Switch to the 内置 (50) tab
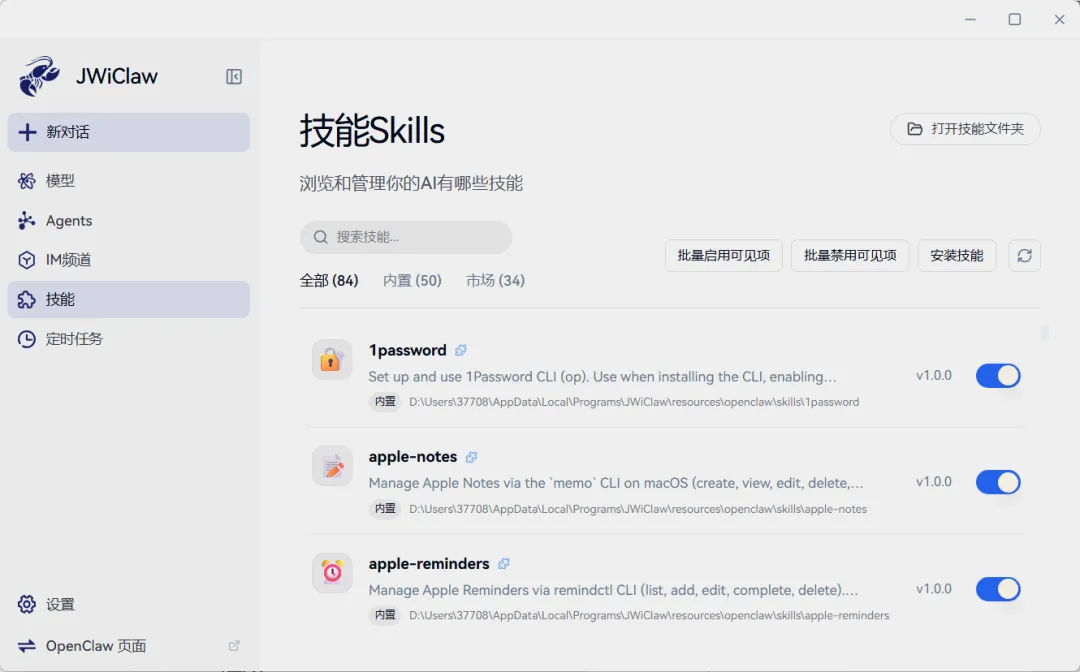The width and height of the screenshot is (1080, 672). (x=412, y=281)
